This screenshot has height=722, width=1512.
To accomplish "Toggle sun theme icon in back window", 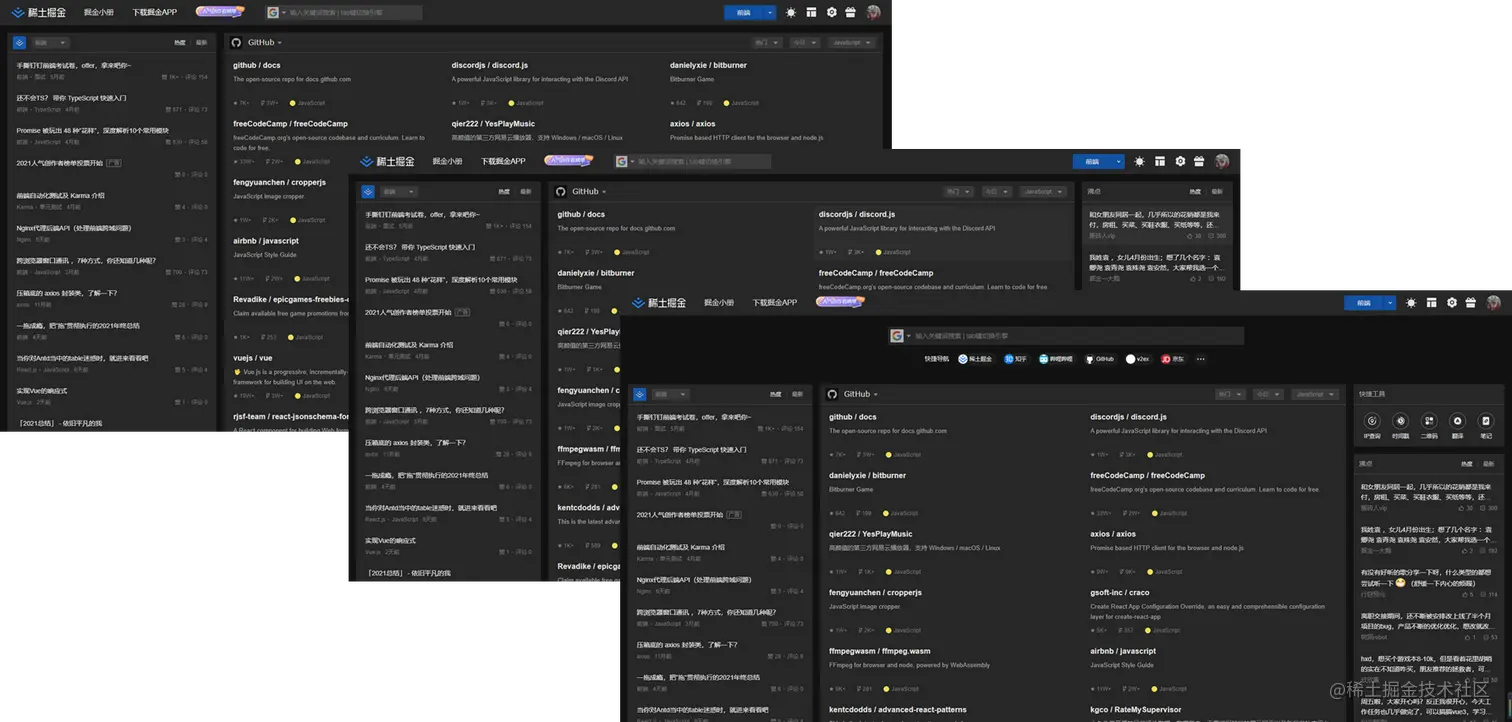I will tap(791, 12).
